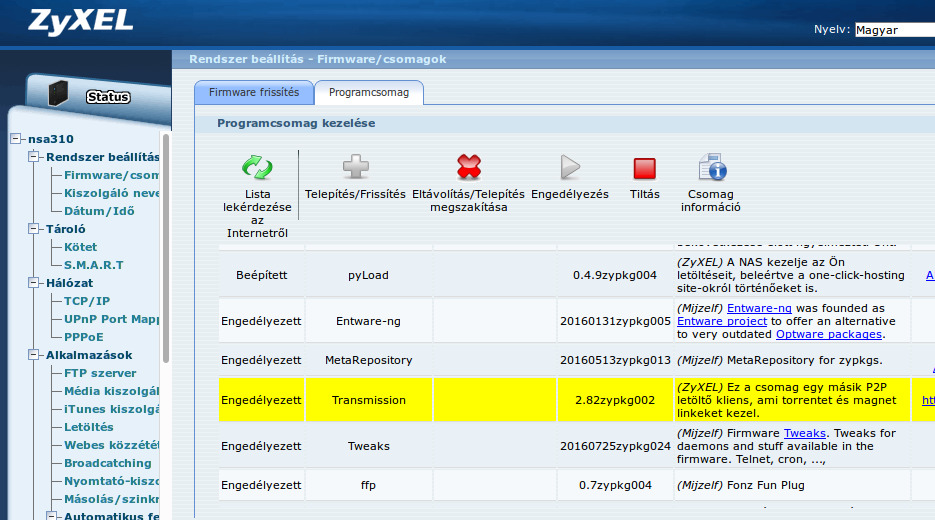Select the Tweaks package name cell
The image size is (935, 520).
[x=369, y=446]
